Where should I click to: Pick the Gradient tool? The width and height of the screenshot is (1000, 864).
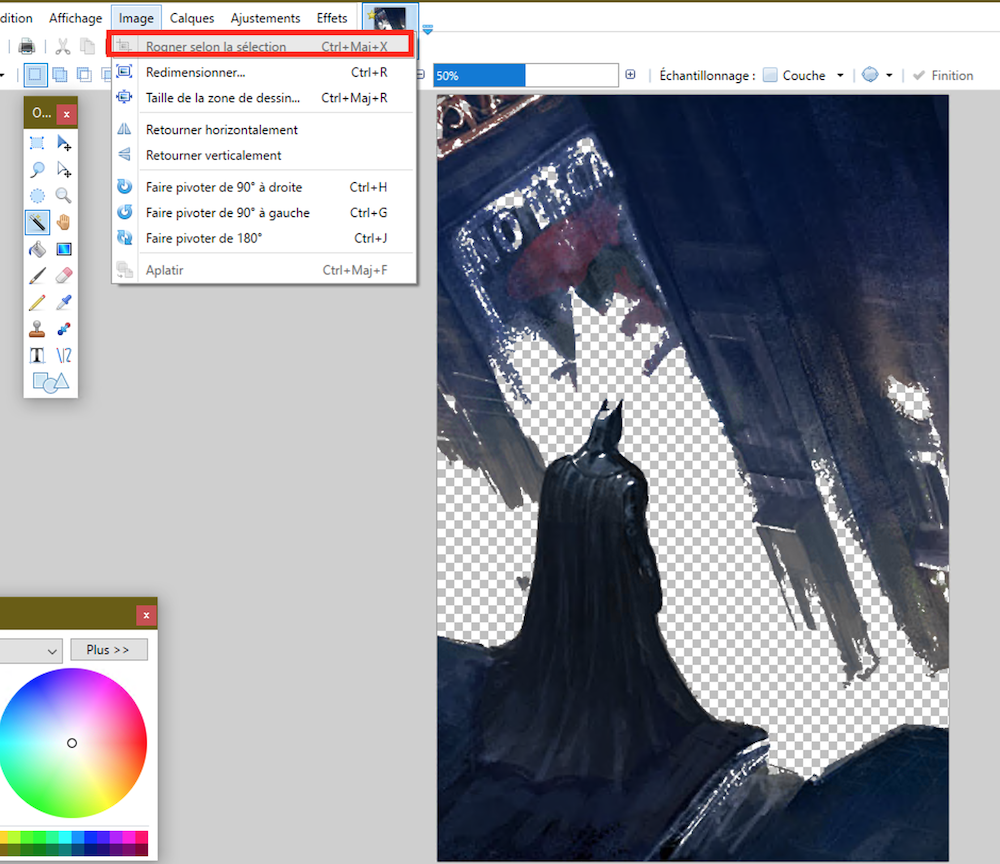tap(64, 249)
